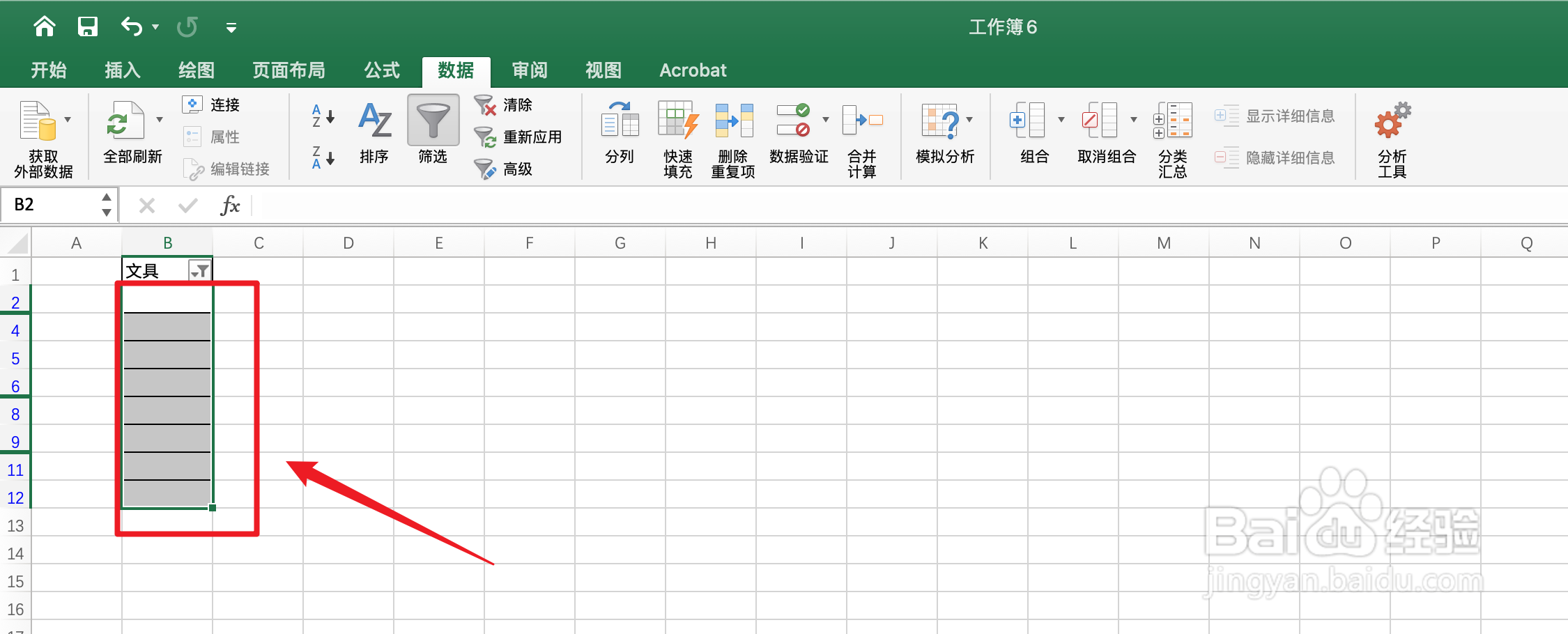Open Customize Quick Access Toolbar dropdown
Viewport: 1568px width, 634px height.
point(231,28)
